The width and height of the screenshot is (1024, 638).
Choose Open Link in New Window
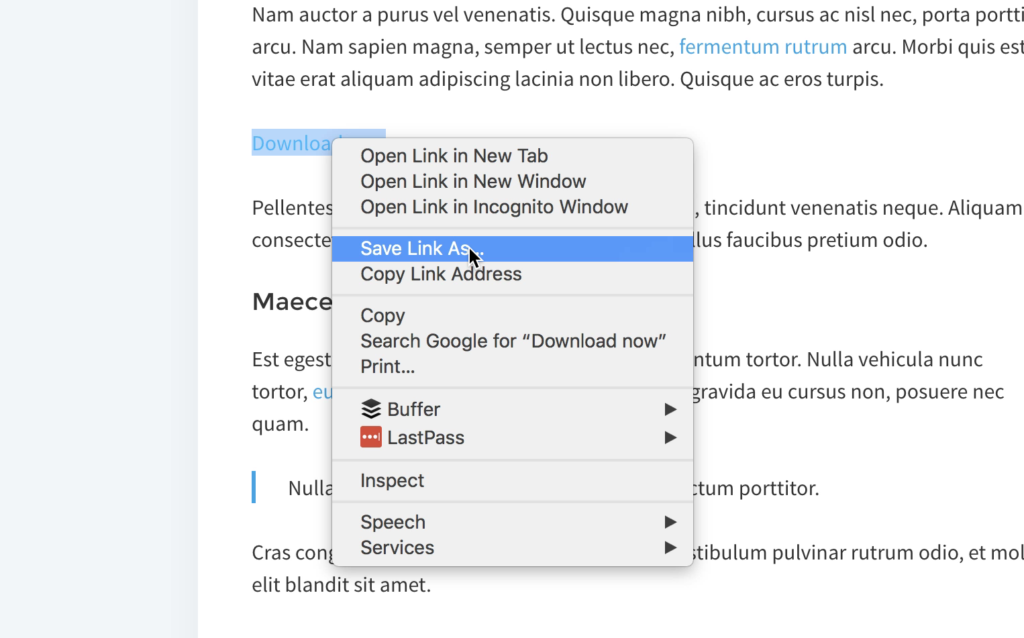513,182
